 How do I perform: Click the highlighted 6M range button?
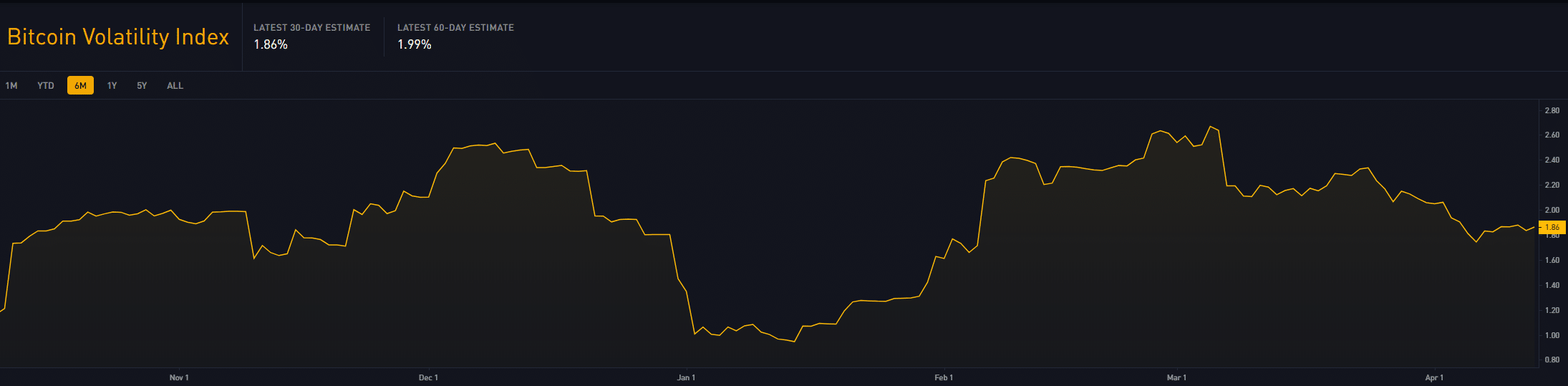[x=80, y=86]
